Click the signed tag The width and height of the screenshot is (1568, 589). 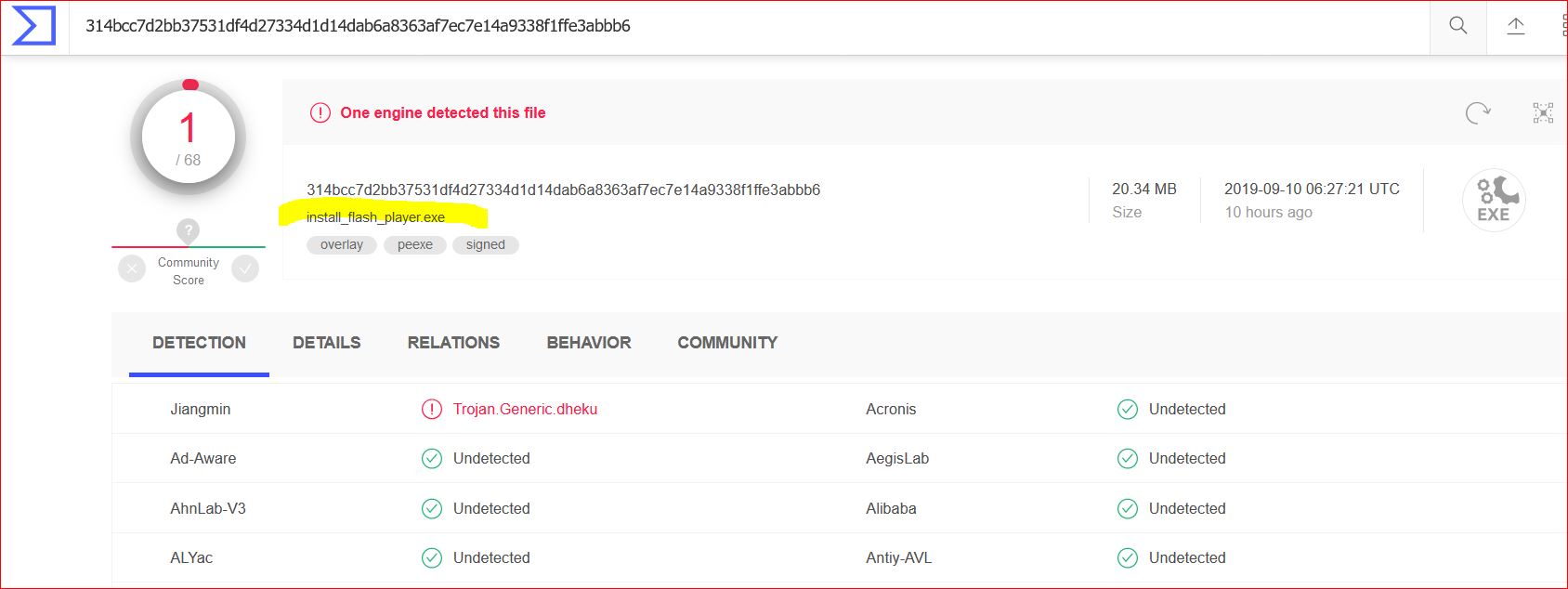click(486, 245)
